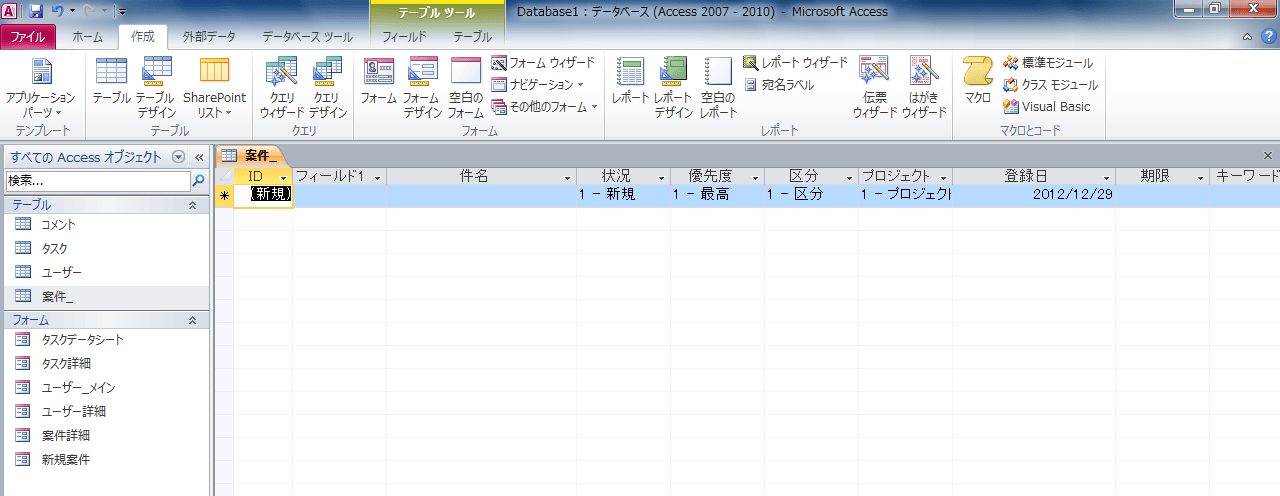Viewport: 1280px width, 496px height.
Task: Click the 1 - 新規 cell
Action: (623, 195)
